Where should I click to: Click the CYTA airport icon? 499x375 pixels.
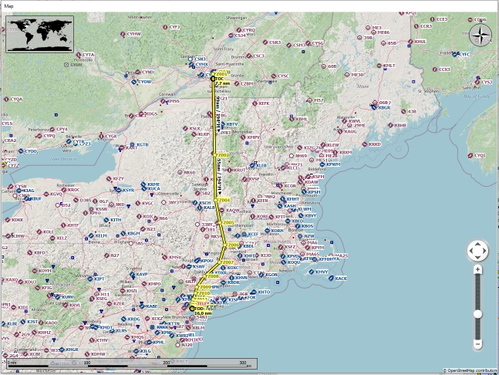click(79, 55)
